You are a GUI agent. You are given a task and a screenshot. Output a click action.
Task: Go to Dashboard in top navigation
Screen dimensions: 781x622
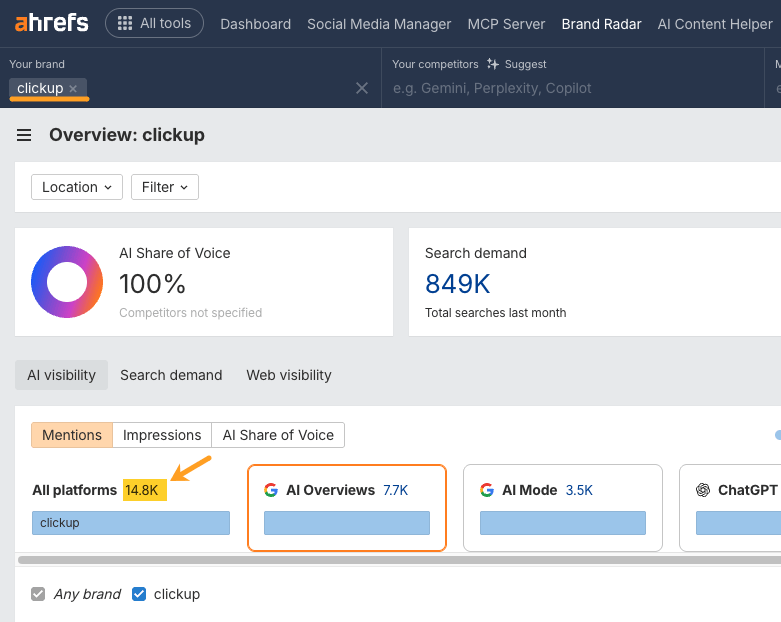coord(255,24)
